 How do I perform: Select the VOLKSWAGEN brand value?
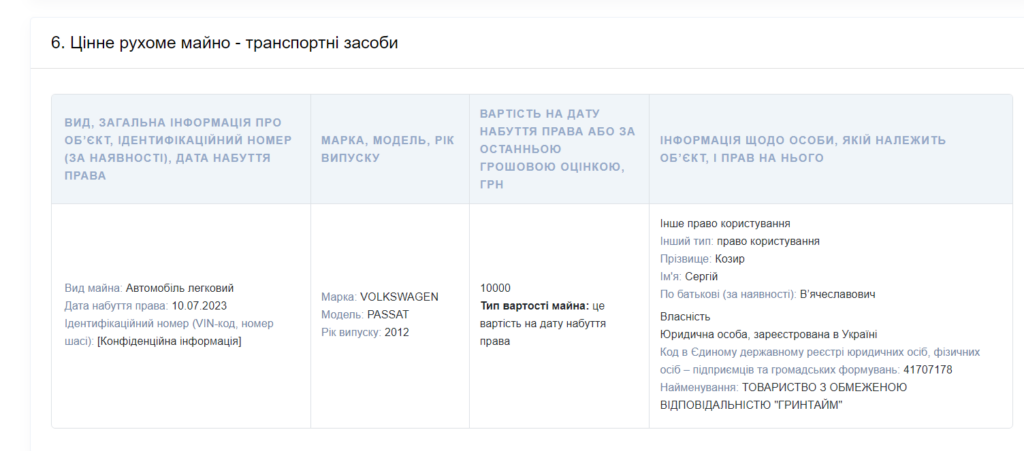pos(399,297)
